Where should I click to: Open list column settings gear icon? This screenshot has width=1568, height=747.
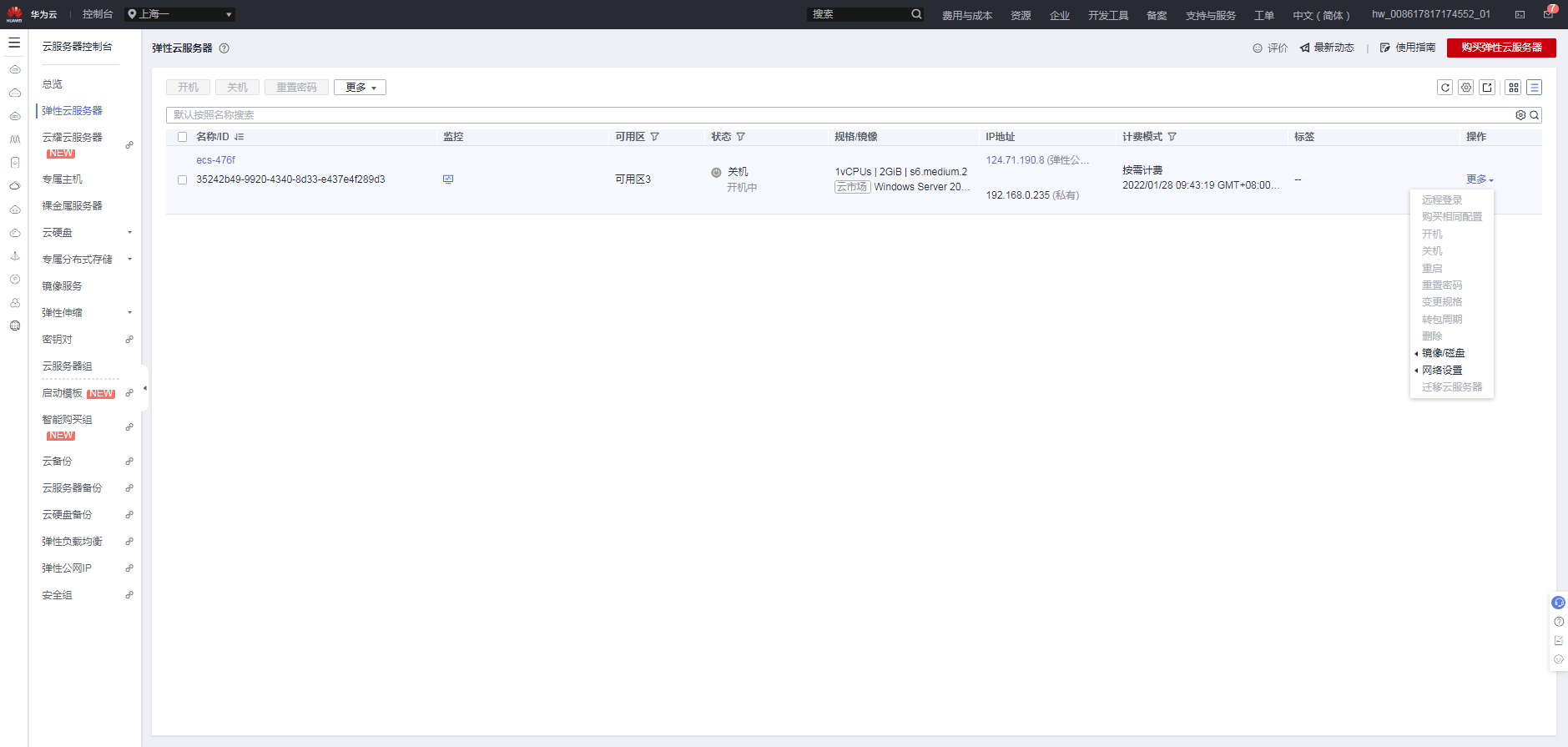[1466, 88]
